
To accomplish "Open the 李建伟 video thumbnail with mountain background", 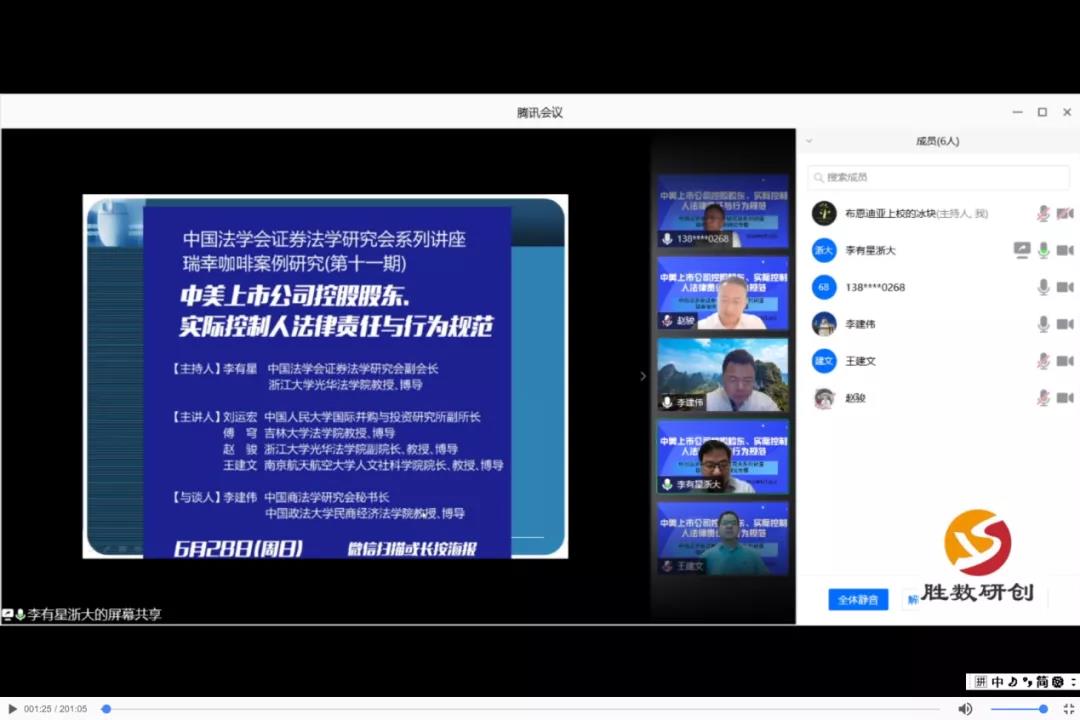I will pyautogui.click(x=723, y=375).
